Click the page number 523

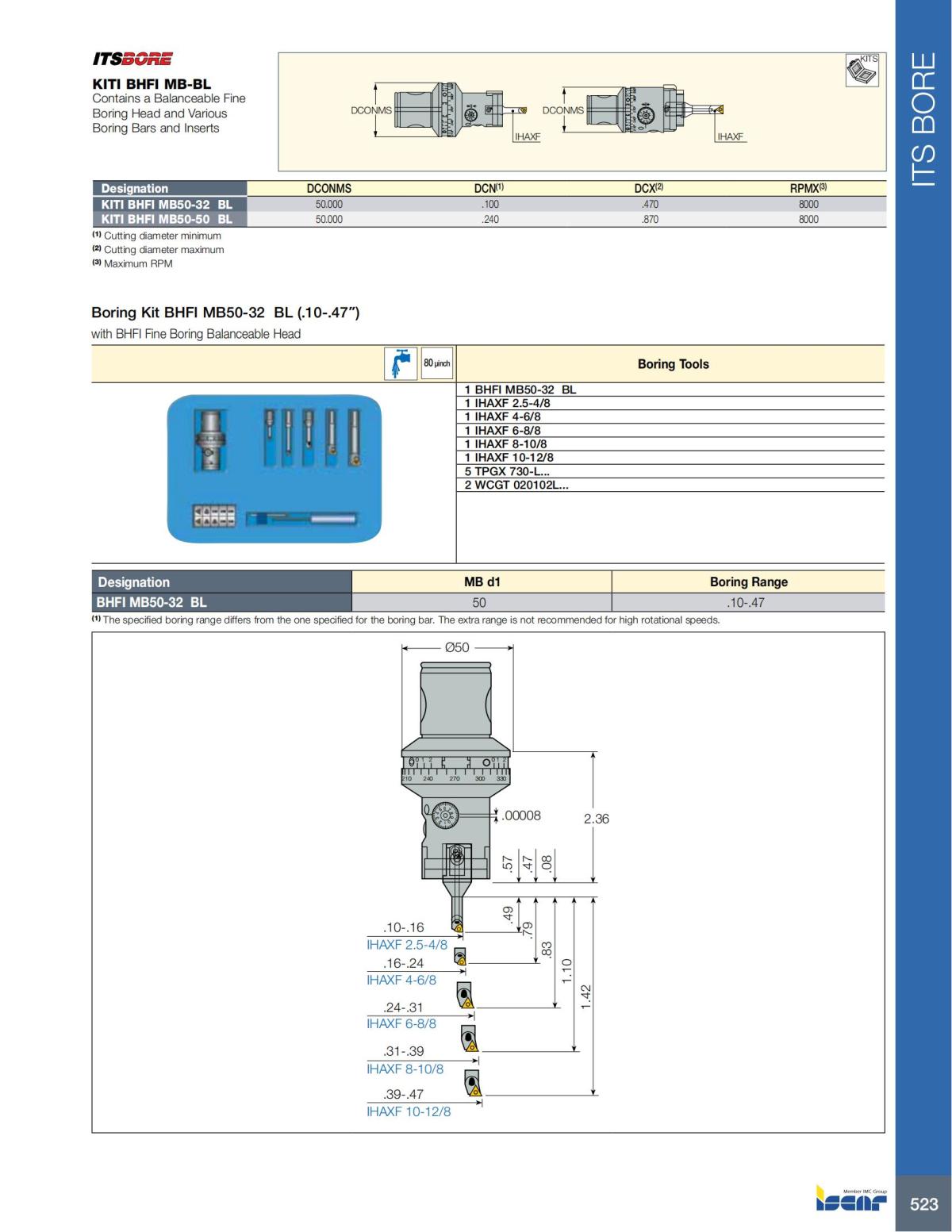923,1204
